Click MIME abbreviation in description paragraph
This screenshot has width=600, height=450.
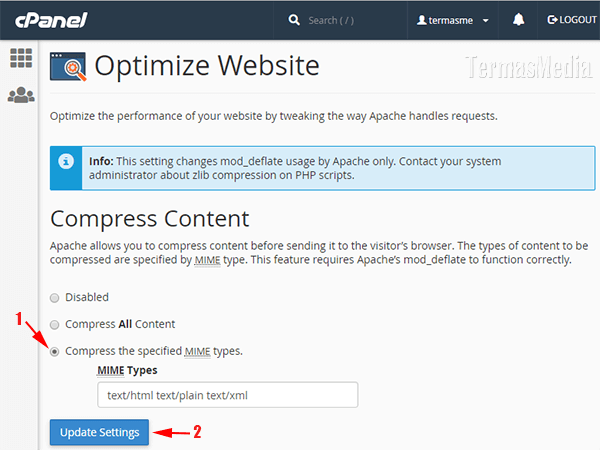pos(207,260)
